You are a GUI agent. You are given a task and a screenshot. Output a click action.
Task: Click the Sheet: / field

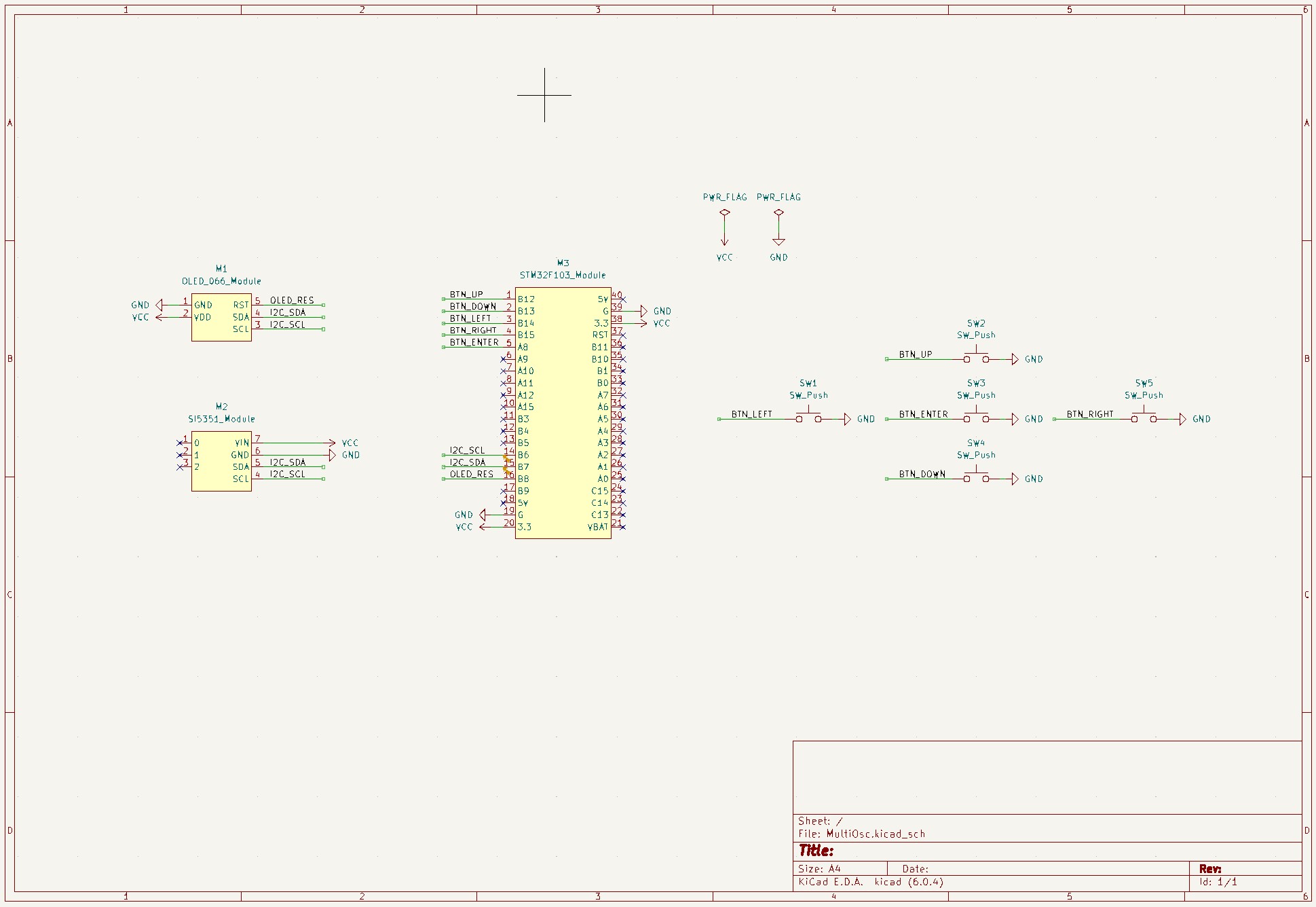[x=821, y=821]
